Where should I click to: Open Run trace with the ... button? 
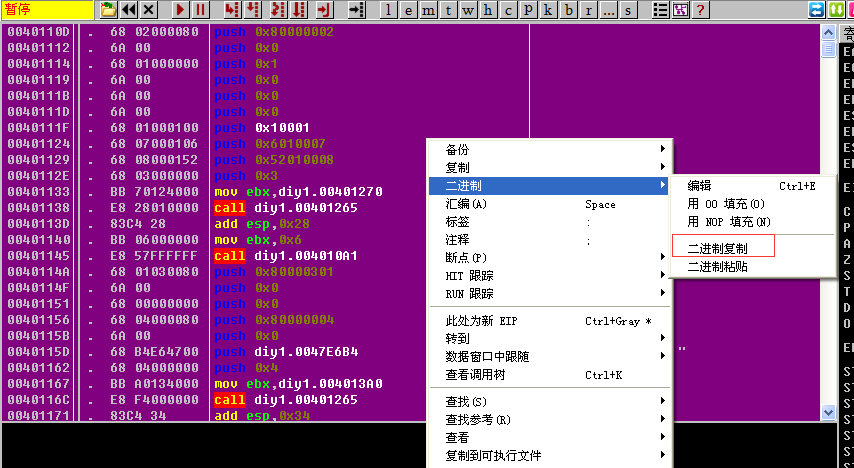click(609, 9)
